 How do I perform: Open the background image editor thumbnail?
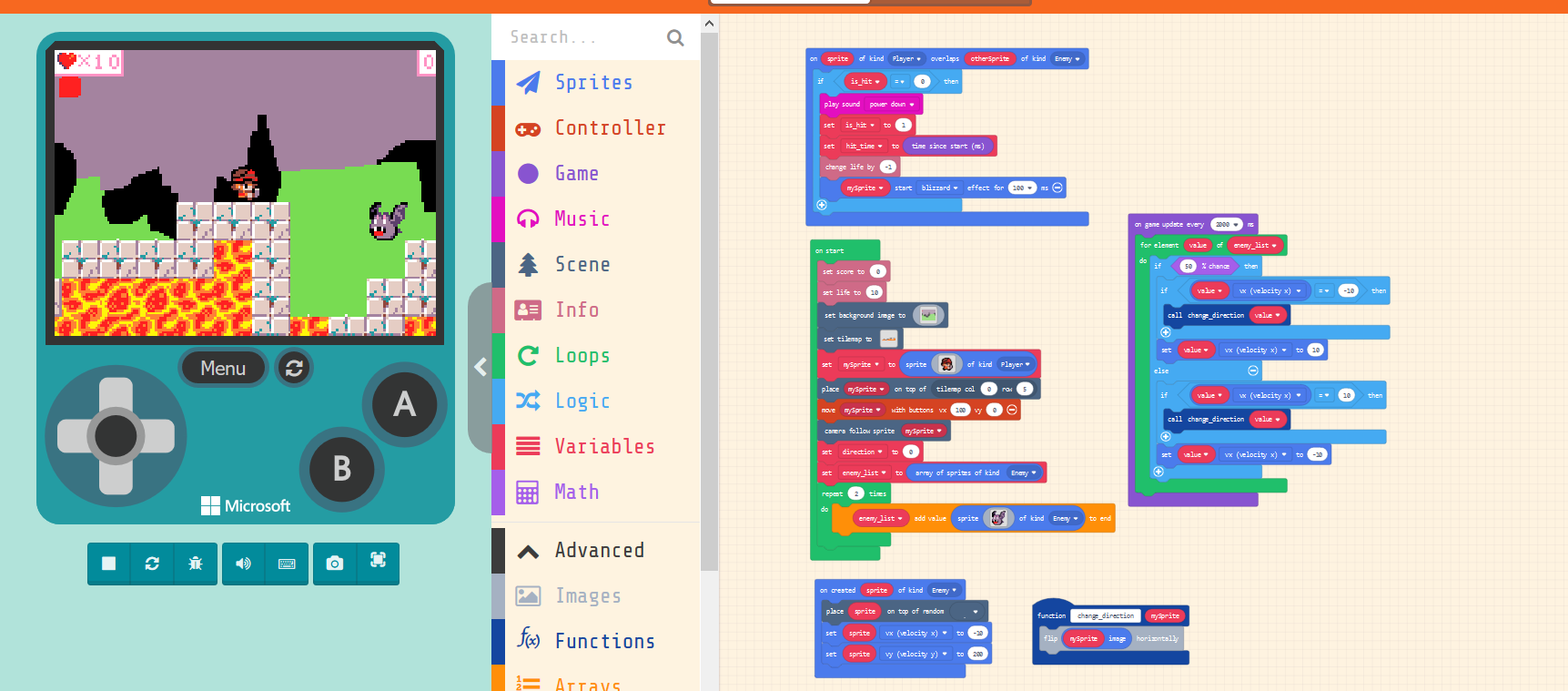click(x=928, y=315)
